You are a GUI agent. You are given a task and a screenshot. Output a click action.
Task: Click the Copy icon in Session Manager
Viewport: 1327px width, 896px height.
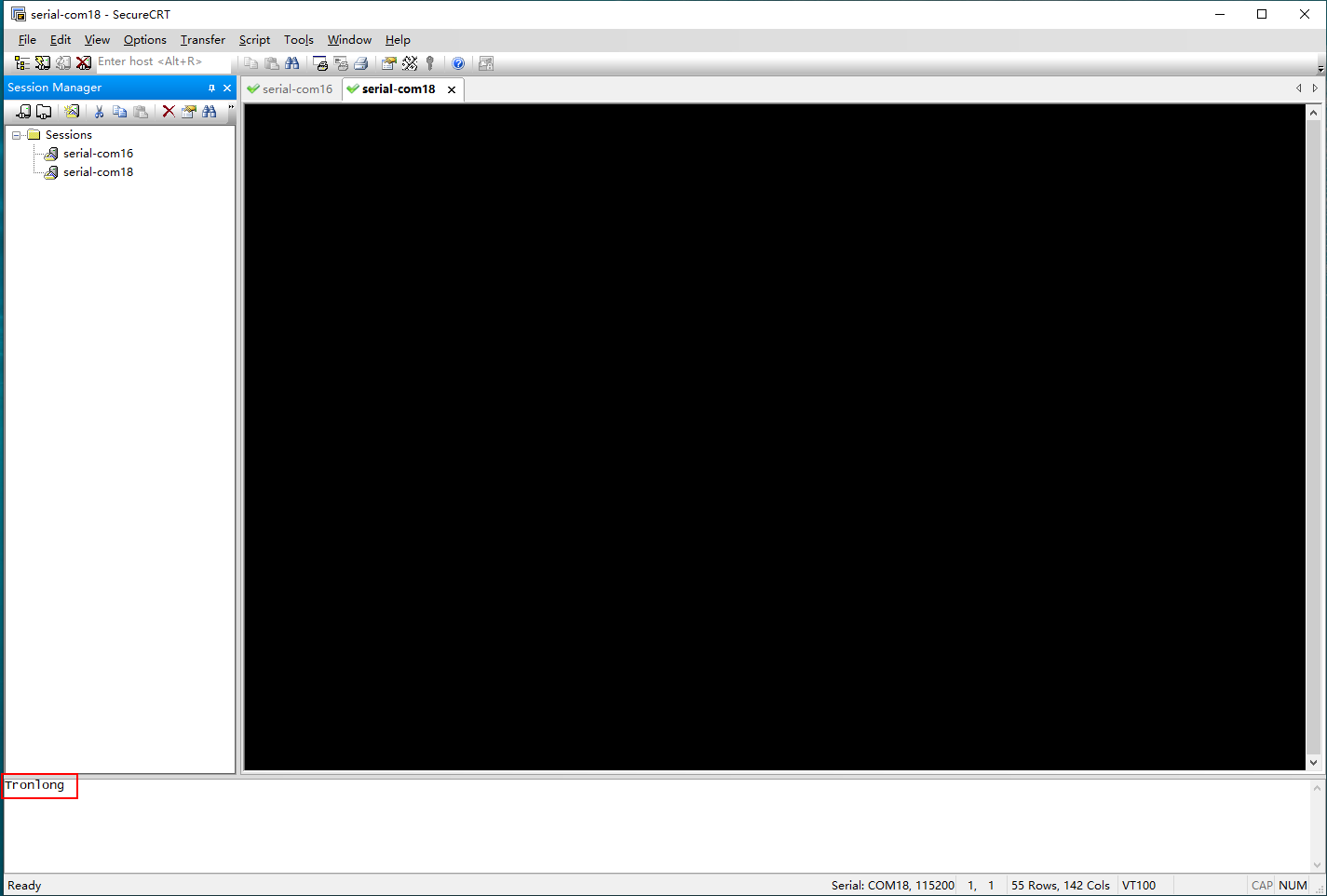coord(120,112)
